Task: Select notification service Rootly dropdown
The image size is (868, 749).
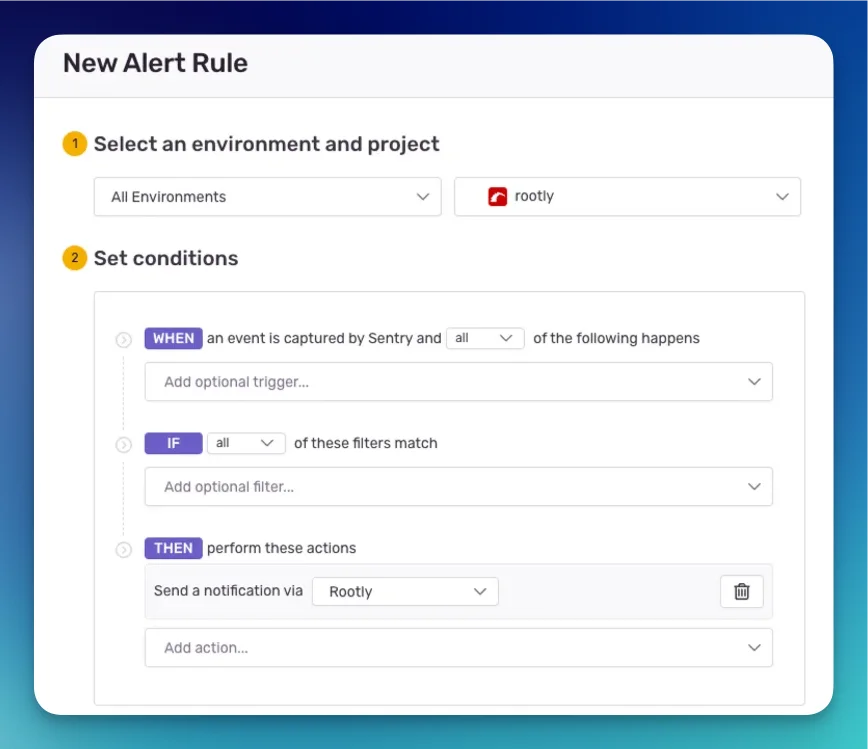Action: tap(405, 591)
